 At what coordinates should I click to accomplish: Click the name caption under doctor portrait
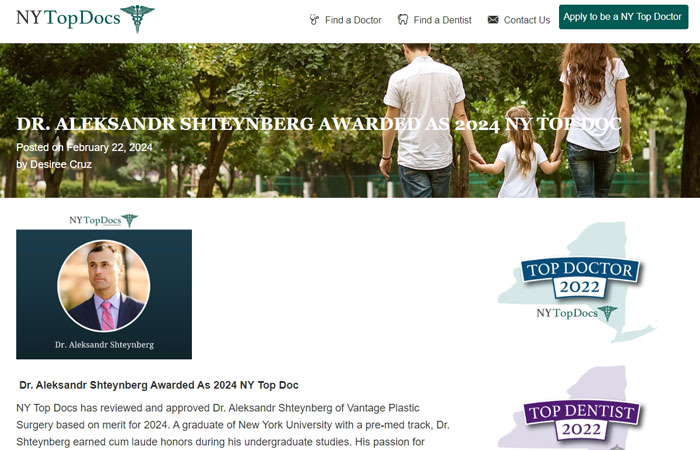[104, 345]
